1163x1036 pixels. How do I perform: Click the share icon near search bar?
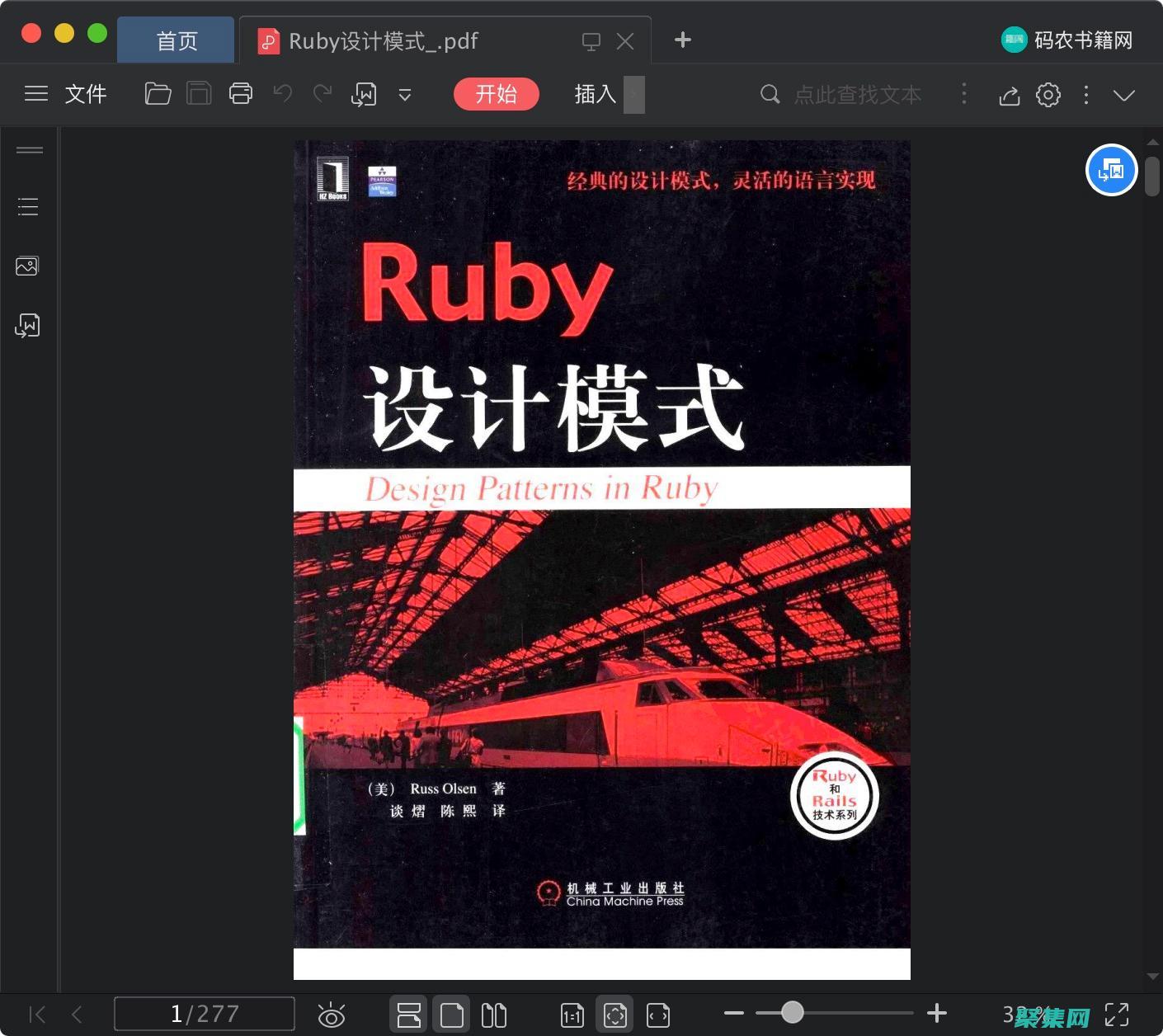pyautogui.click(x=1009, y=95)
